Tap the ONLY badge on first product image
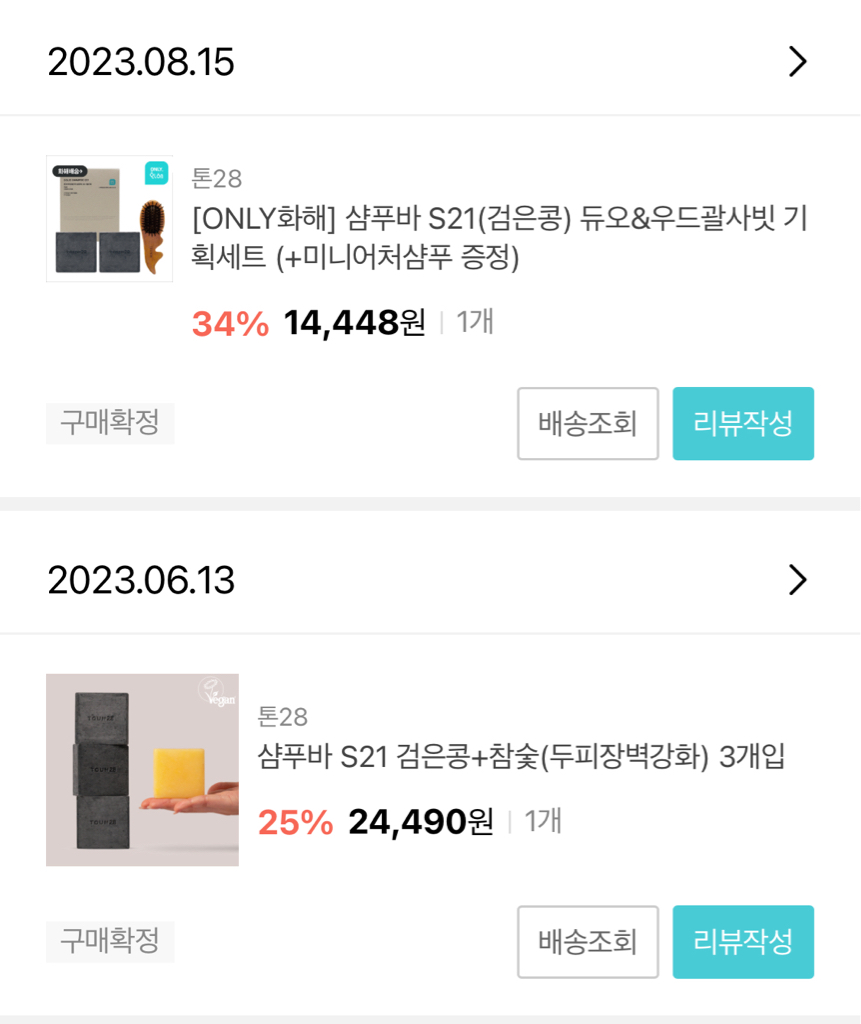Viewport: 861px width, 1024px height. point(156,172)
